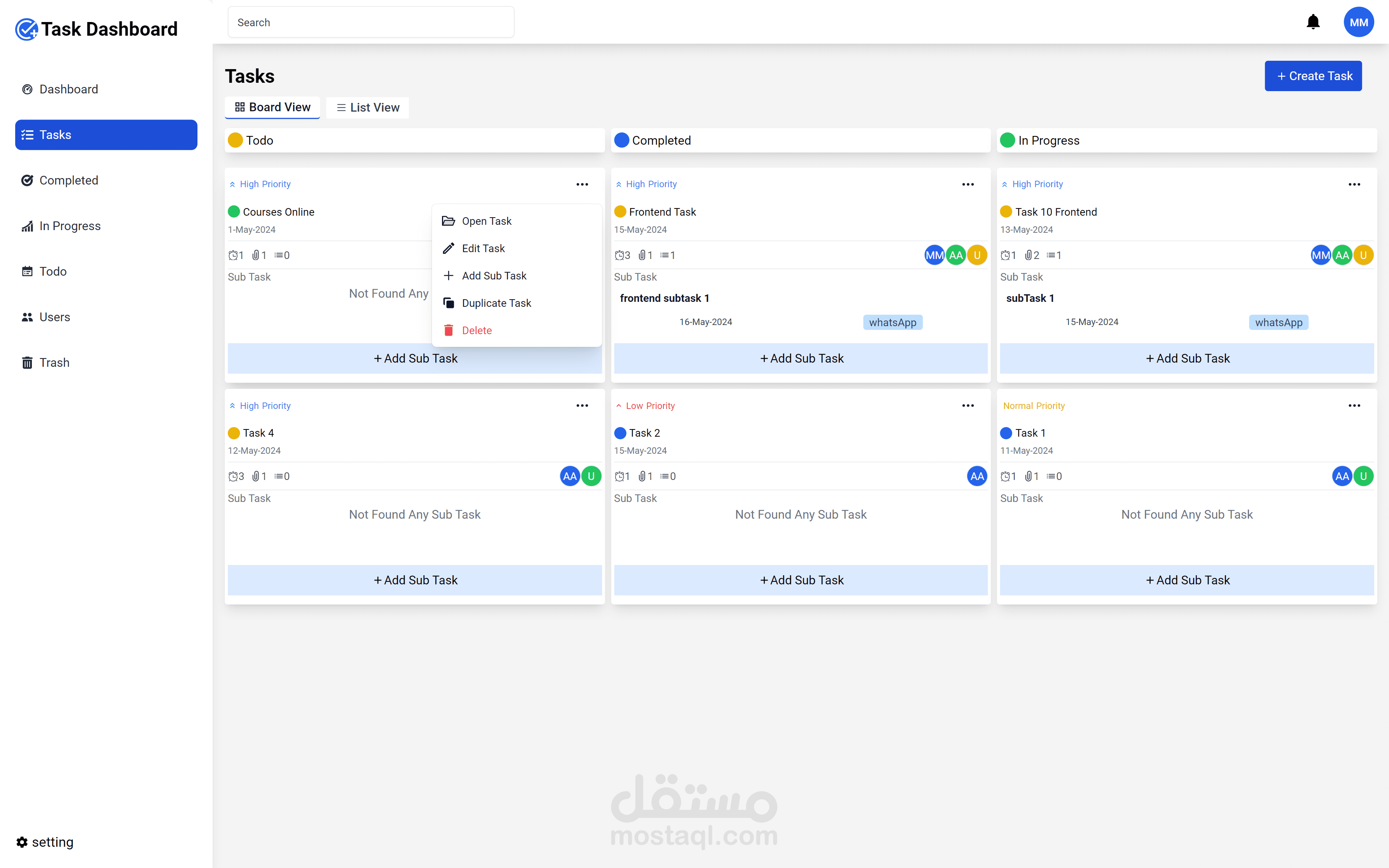Select Edit Task from context menu

(483, 248)
